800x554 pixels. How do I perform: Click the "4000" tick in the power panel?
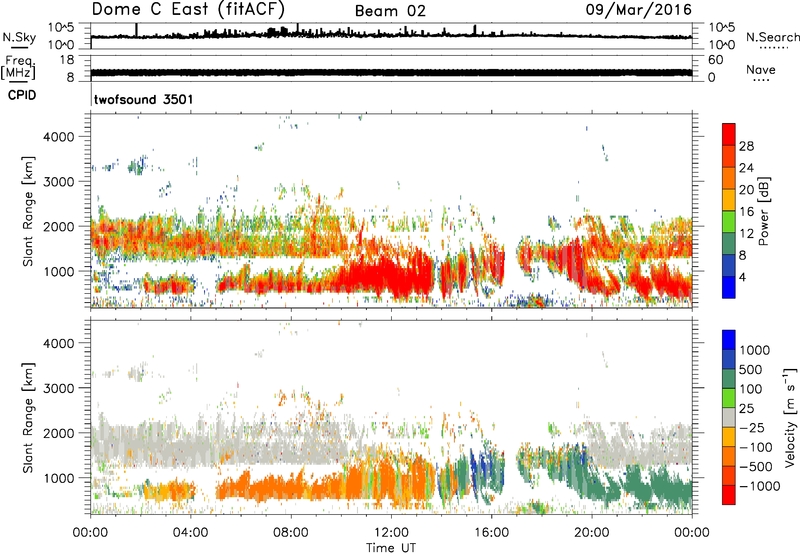click(x=59, y=137)
